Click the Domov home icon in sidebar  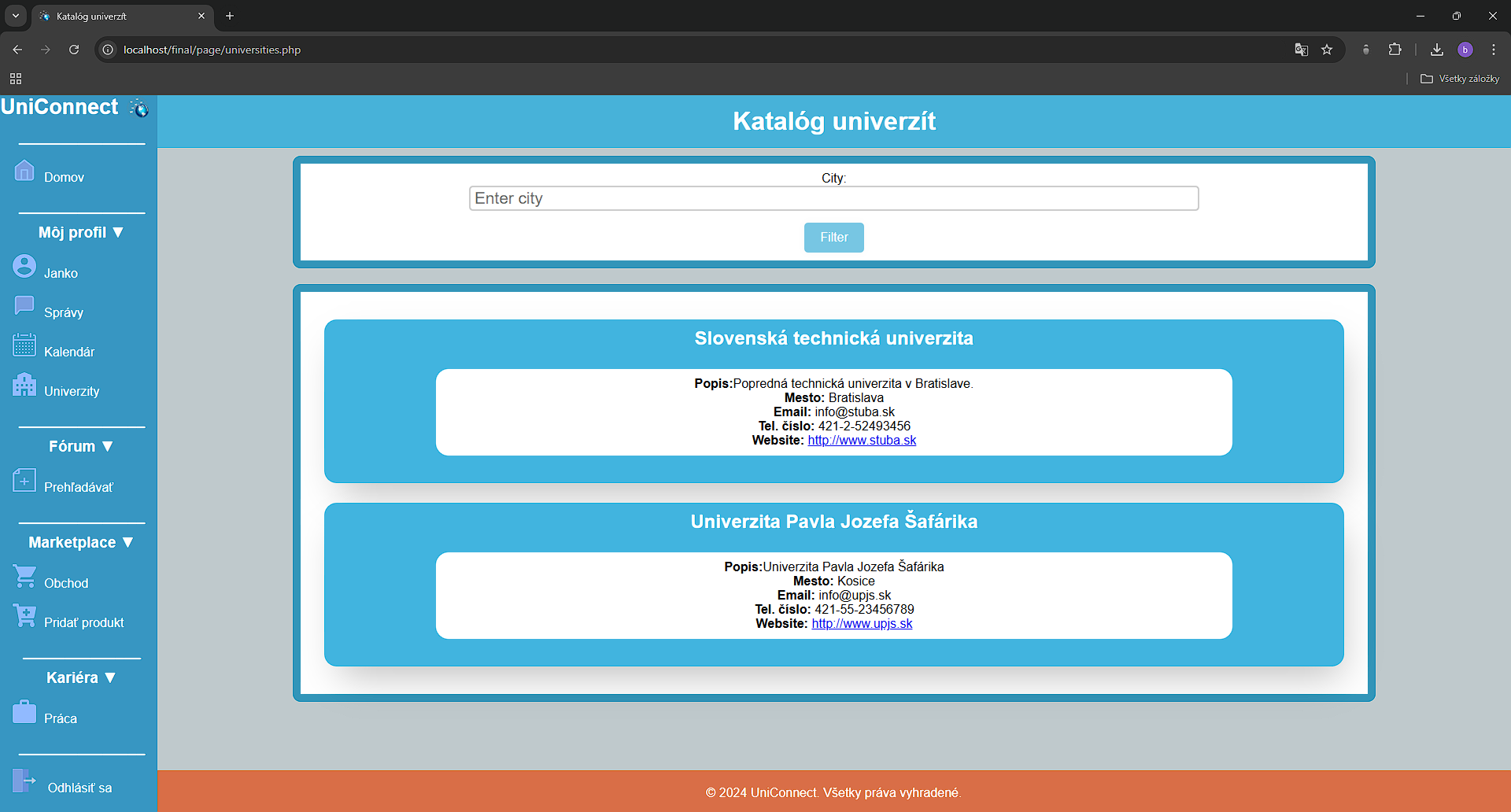(x=24, y=170)
